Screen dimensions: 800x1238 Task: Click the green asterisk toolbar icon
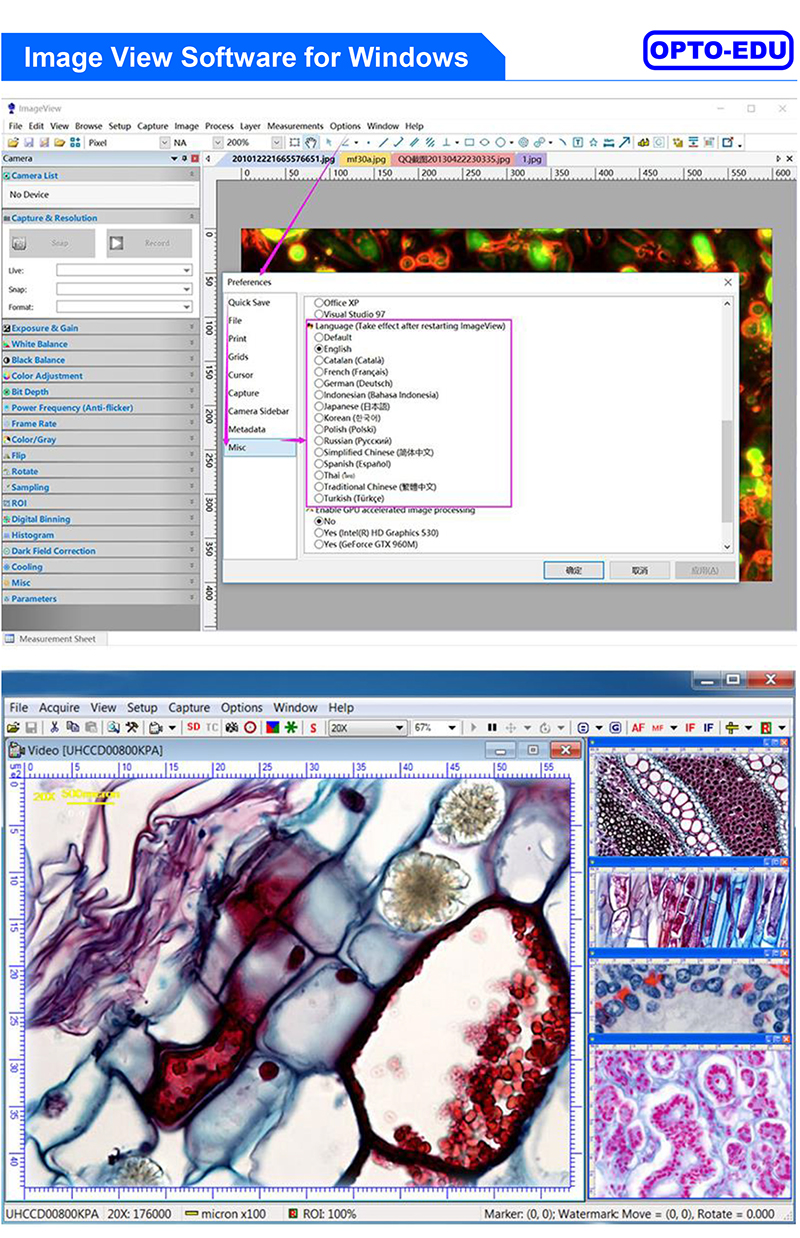pos(290,727)
